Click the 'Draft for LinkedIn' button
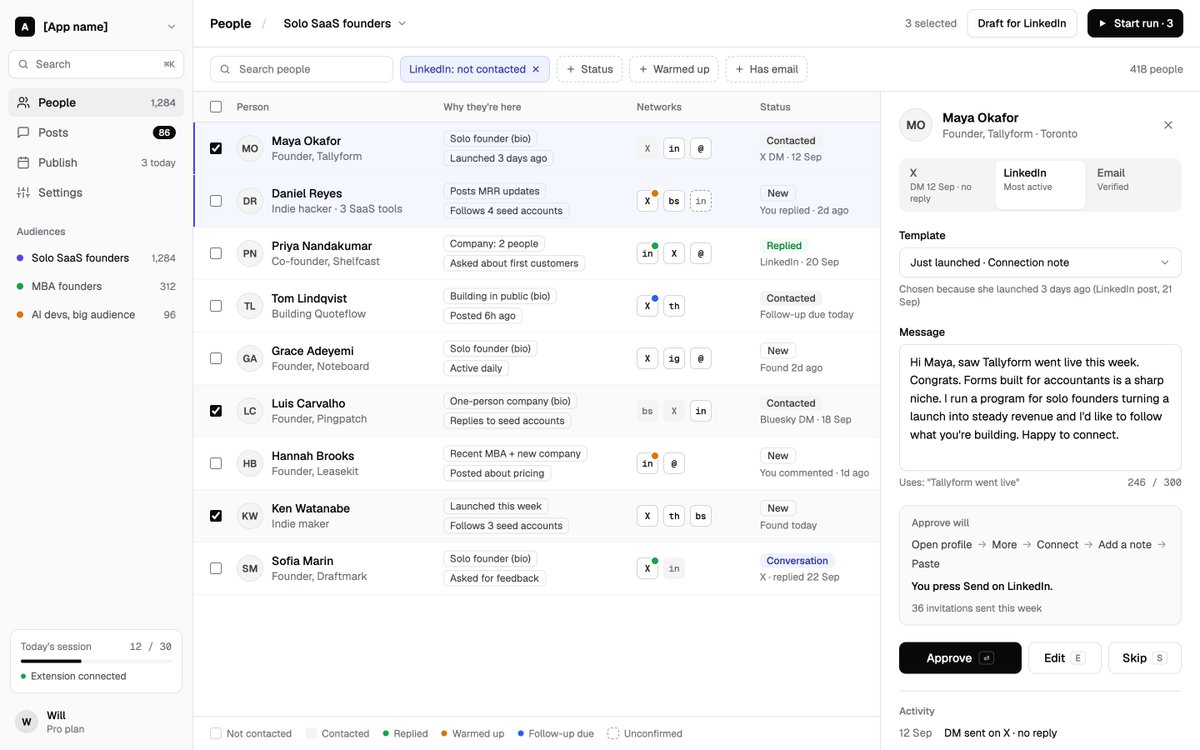This screenshot has height=750, width=1200. [x=1022, y=23]
